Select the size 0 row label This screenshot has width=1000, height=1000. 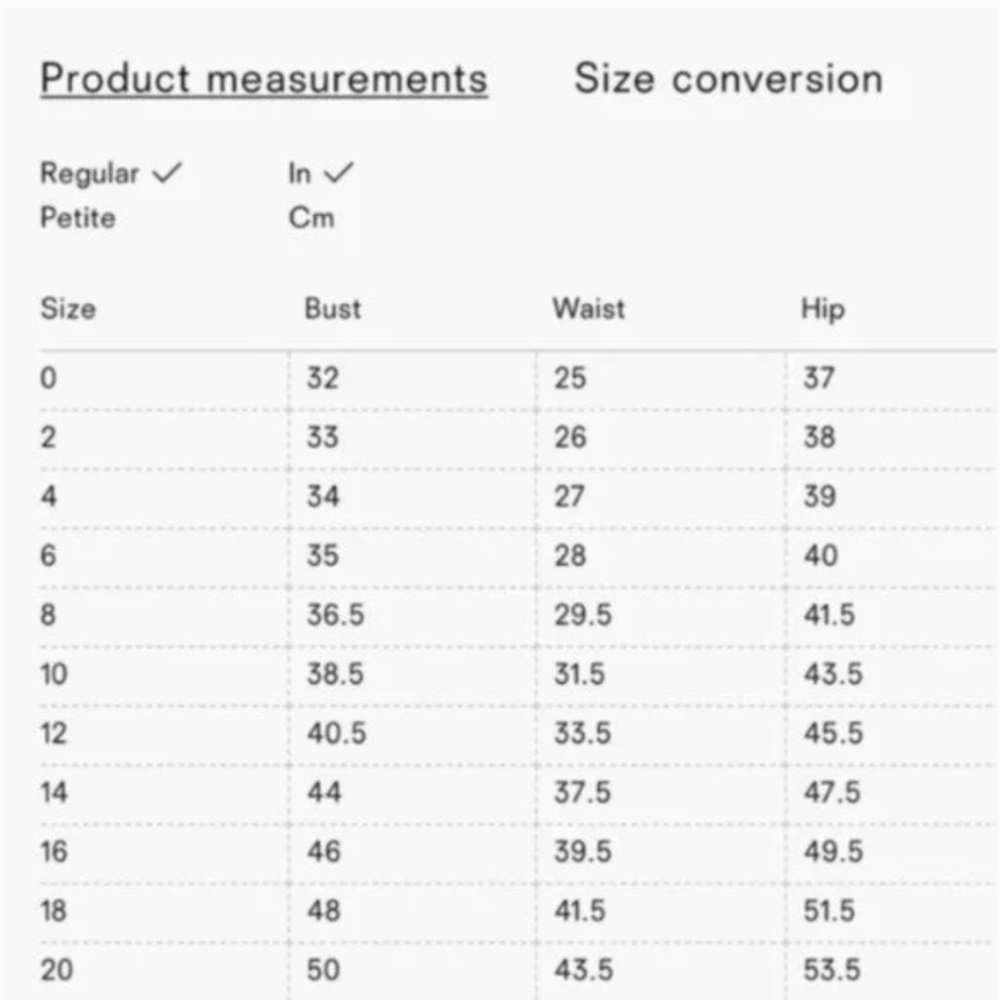[48, 378]
